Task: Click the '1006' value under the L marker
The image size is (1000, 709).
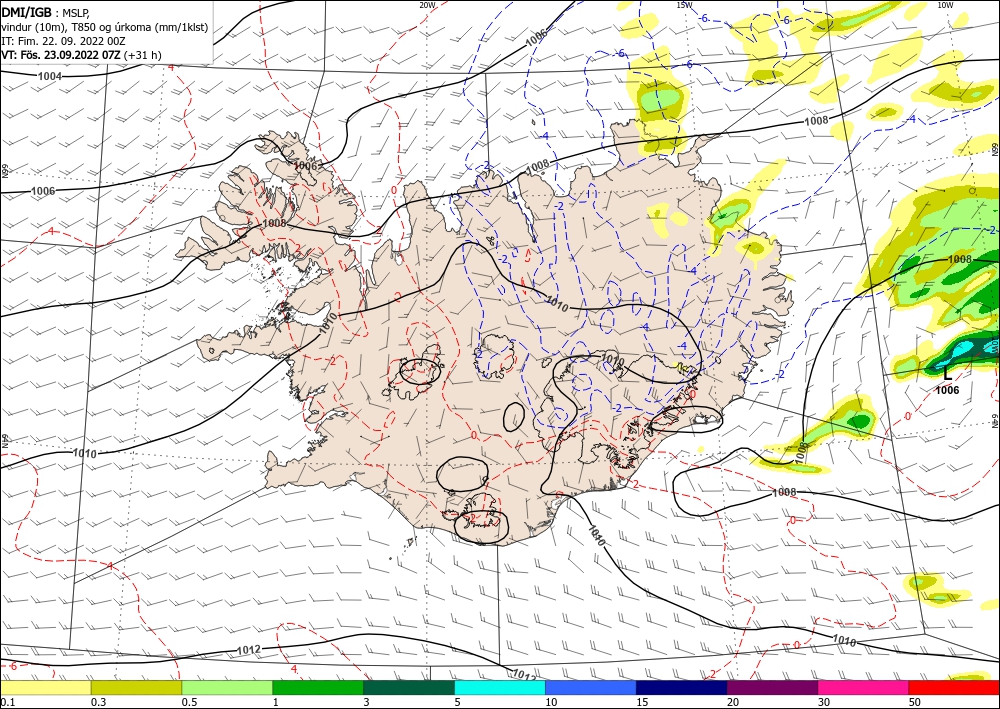Action: (947, 390)
